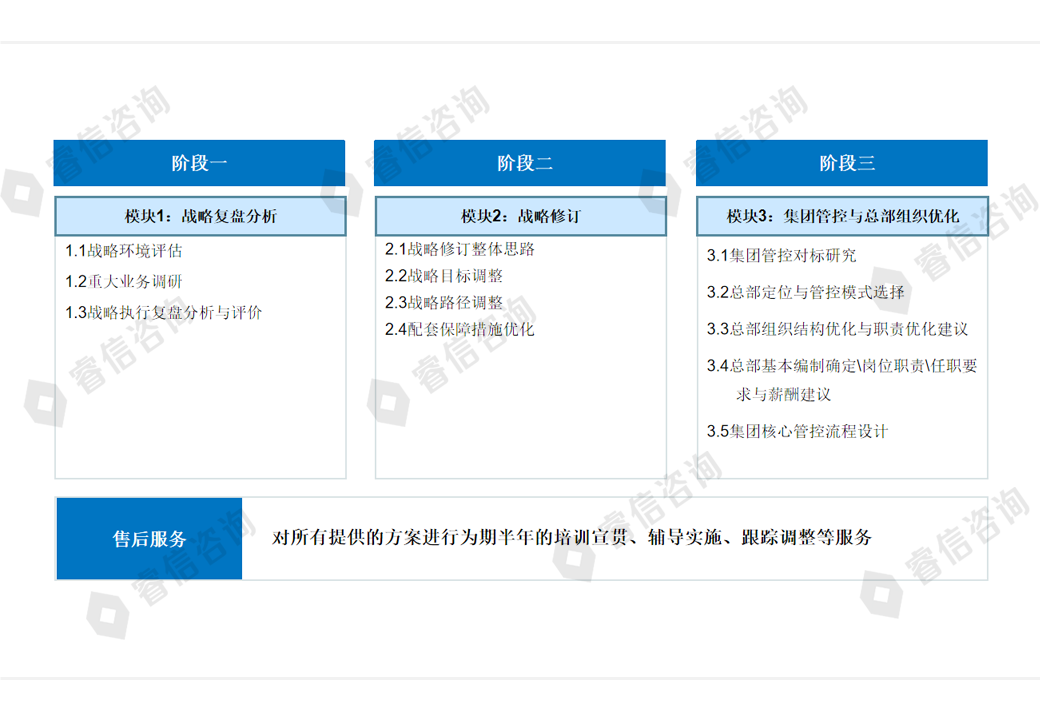Select the 2.3战略路径调整 item
The height and width of the screenshot is (720, 1040).
(x=444, y=303)
